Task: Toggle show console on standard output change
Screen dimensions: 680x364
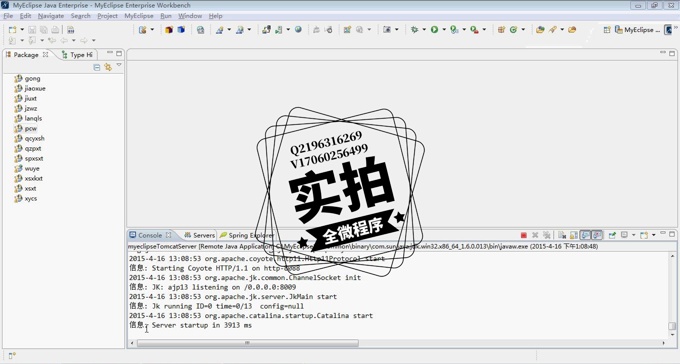Action: point(585,235)
